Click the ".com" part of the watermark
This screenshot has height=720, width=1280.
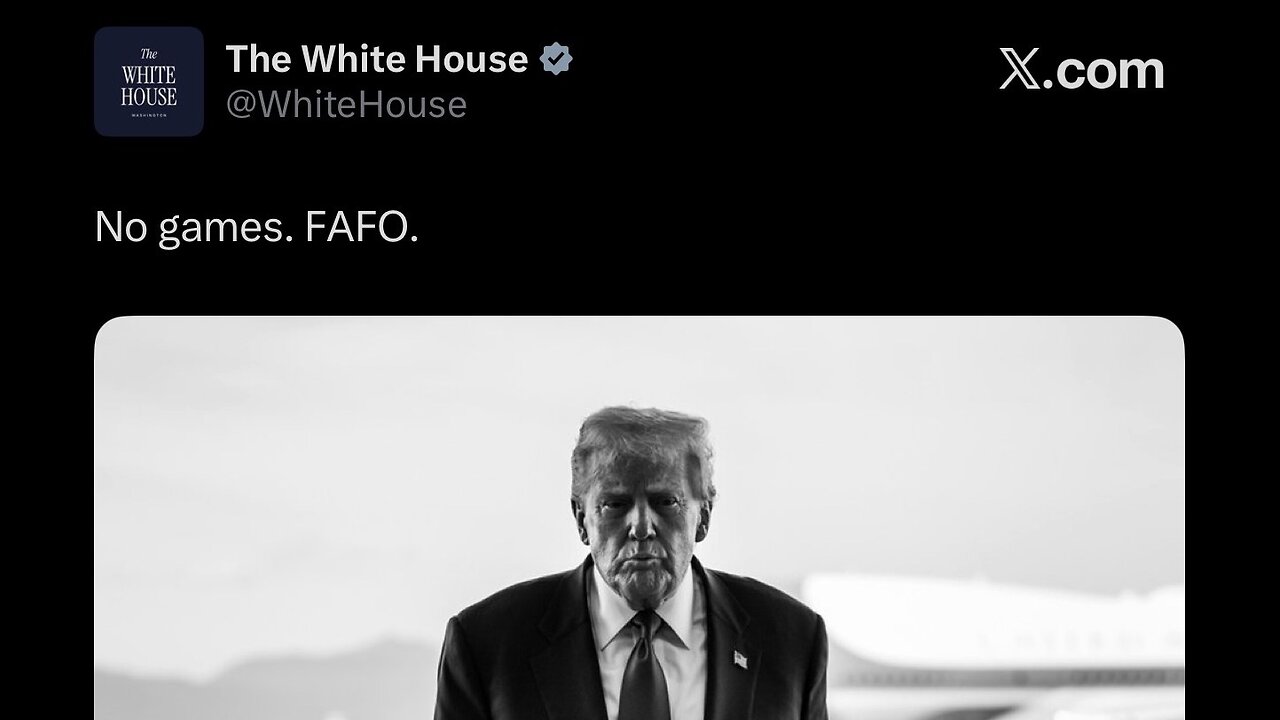click(1104, 71)
